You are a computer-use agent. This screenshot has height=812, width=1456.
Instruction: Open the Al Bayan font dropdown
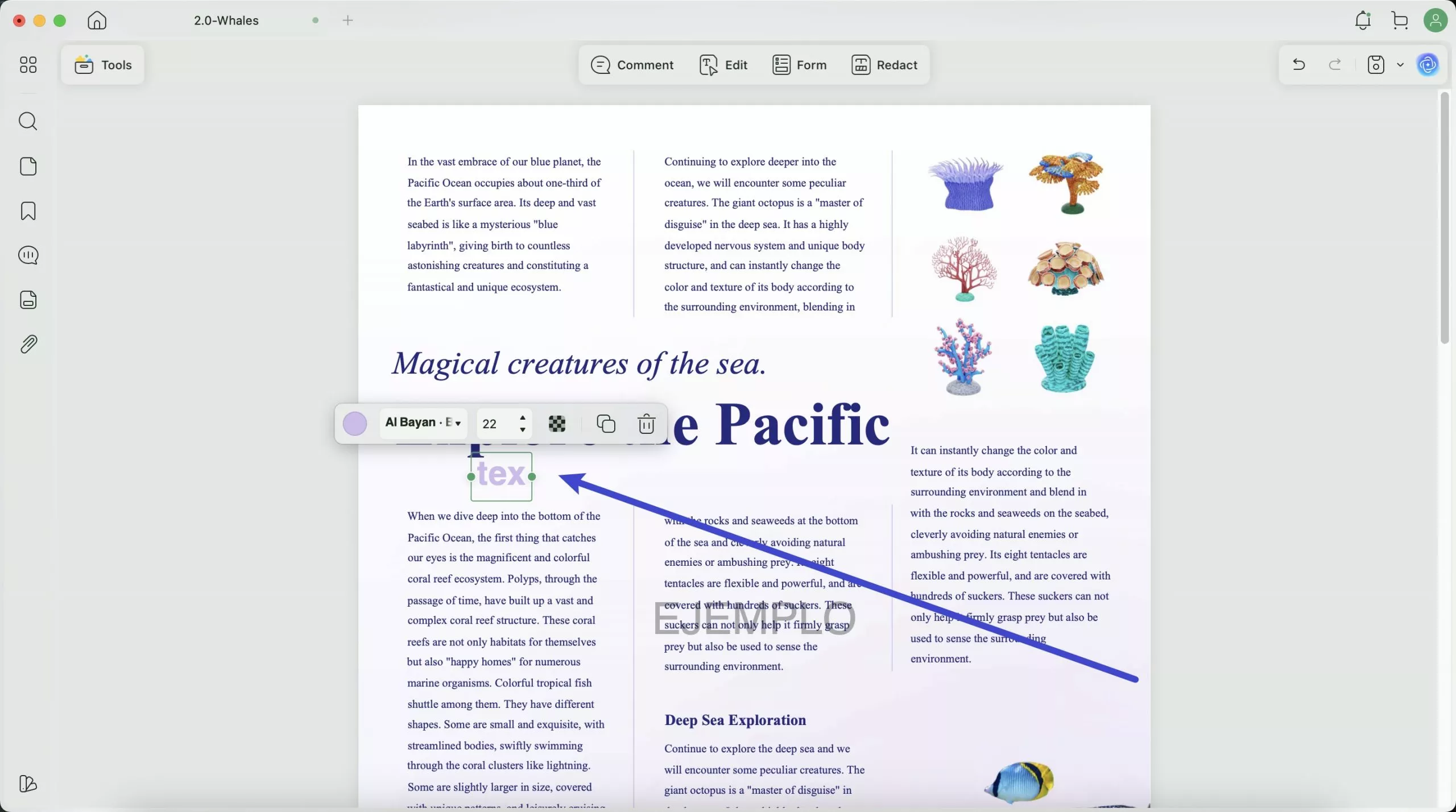(x=423, y=422)
